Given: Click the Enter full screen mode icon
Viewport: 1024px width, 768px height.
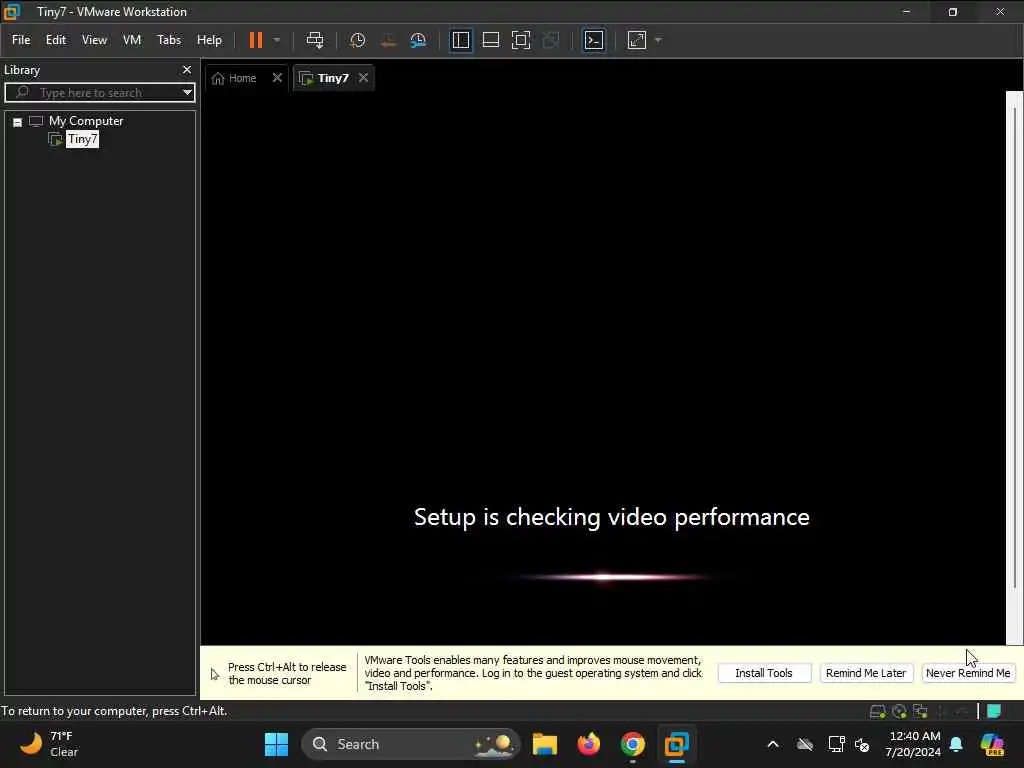Looking at the screenshot, I should [x=520, y=40].
